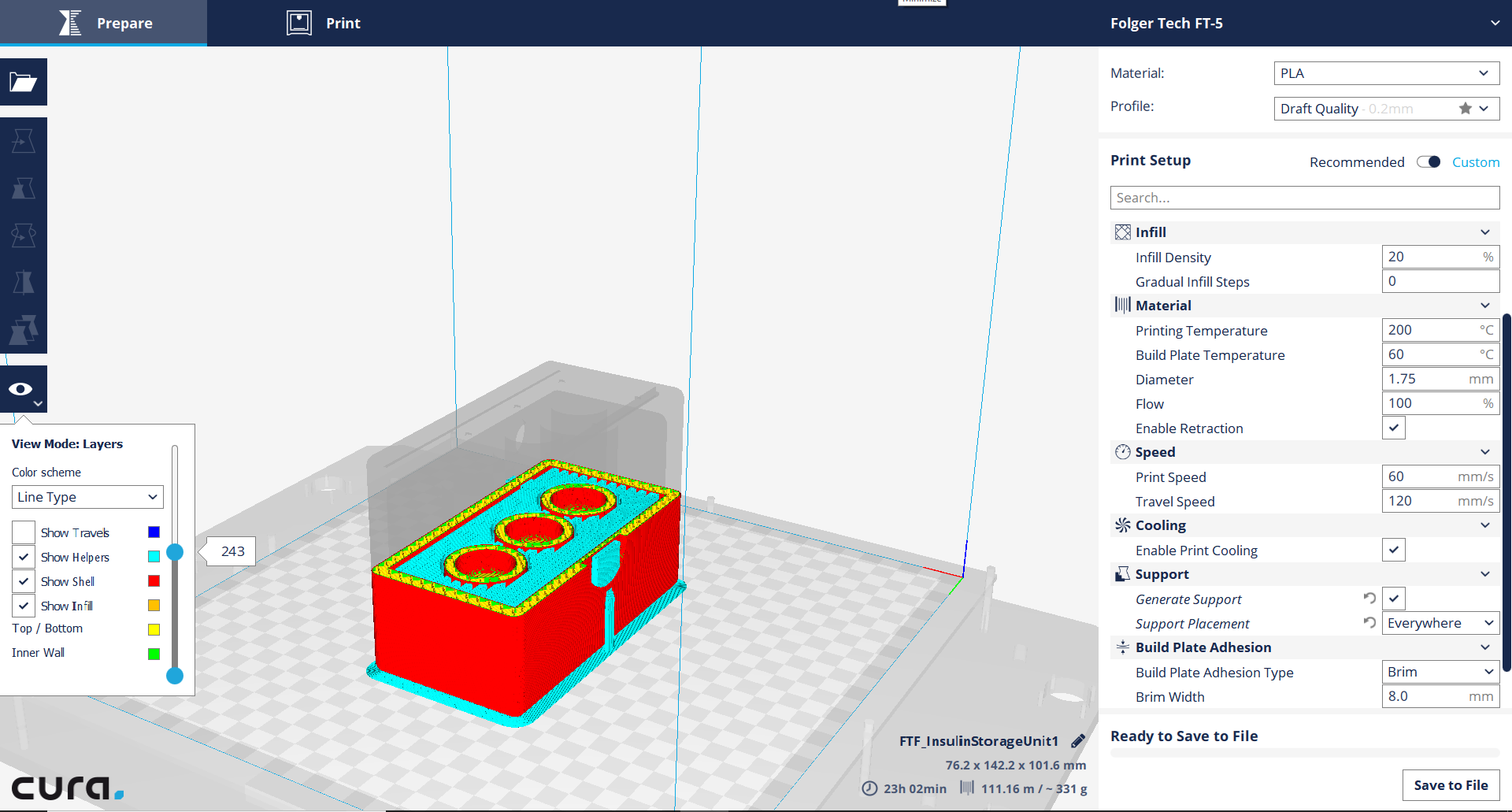Screen dimensions: 1512x812
Task: Open the Support Placement dropdown
Action: pyautogui.click(x=1440, y=623)
